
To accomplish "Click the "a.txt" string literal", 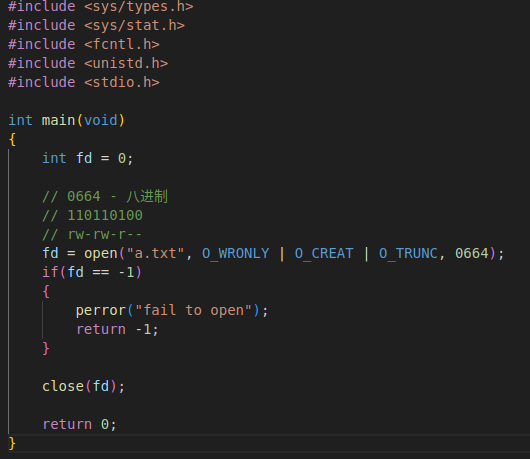I will (x=155, y=253).
